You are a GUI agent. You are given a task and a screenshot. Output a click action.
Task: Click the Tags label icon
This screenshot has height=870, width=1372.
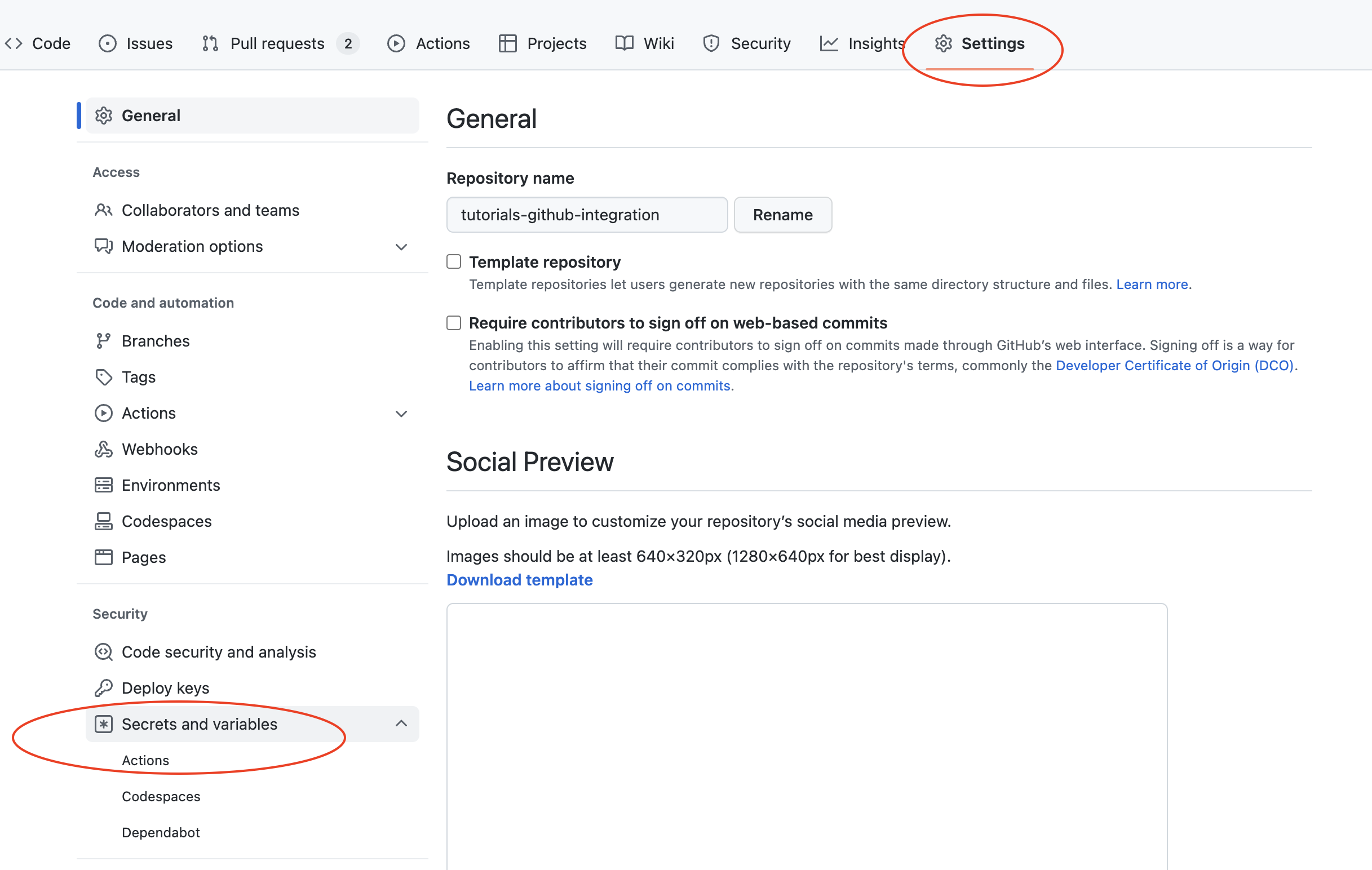tap(103, 377)
